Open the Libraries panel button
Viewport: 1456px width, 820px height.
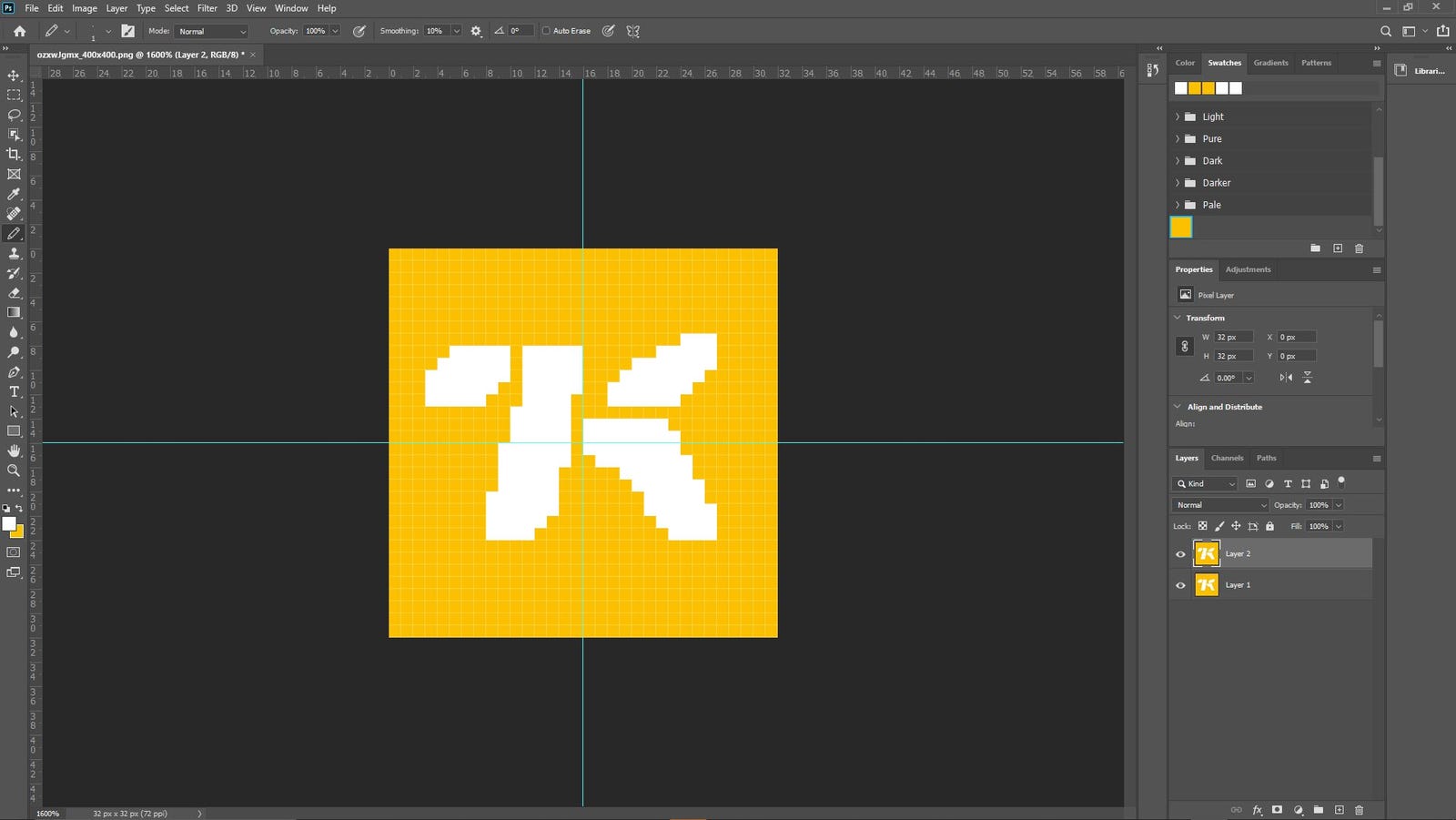(1421, 70)
